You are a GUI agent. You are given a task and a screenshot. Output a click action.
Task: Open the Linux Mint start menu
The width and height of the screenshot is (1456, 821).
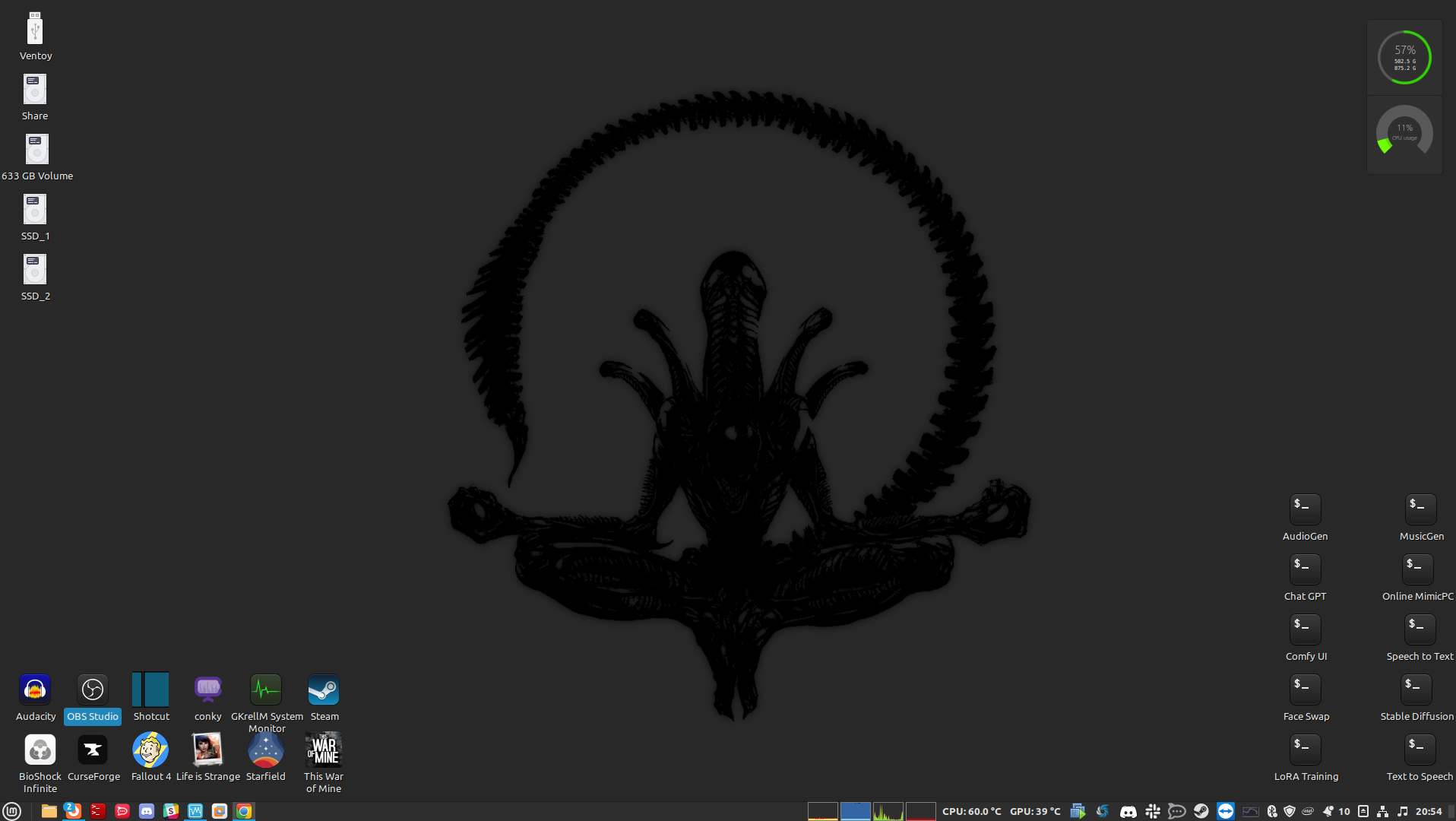(x=11, y=811)
